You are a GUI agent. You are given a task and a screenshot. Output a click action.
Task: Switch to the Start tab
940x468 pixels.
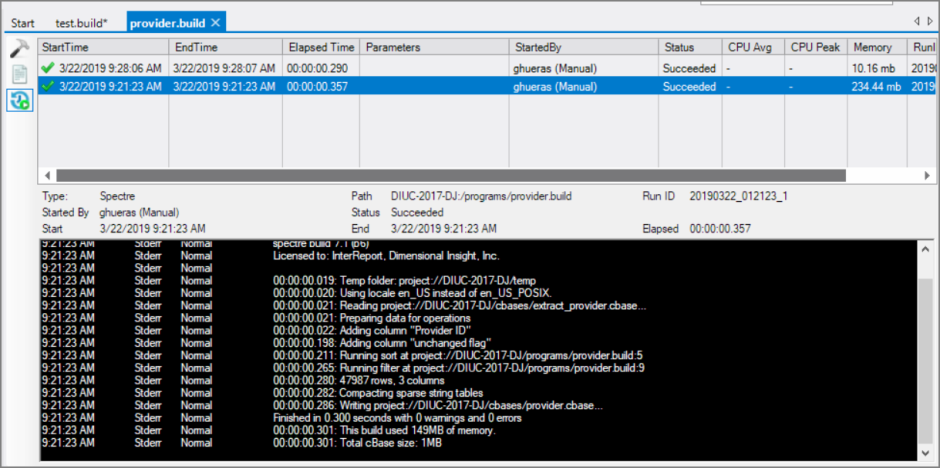[22, 22]
